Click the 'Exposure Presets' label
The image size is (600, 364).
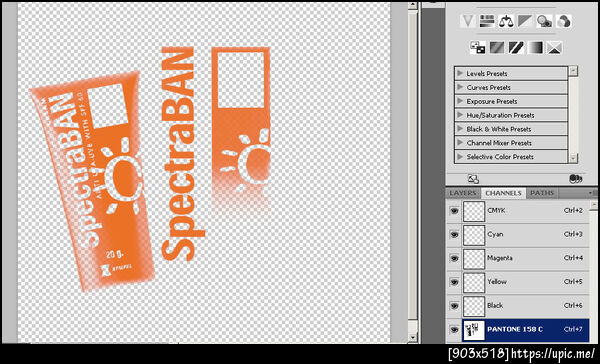492,101
